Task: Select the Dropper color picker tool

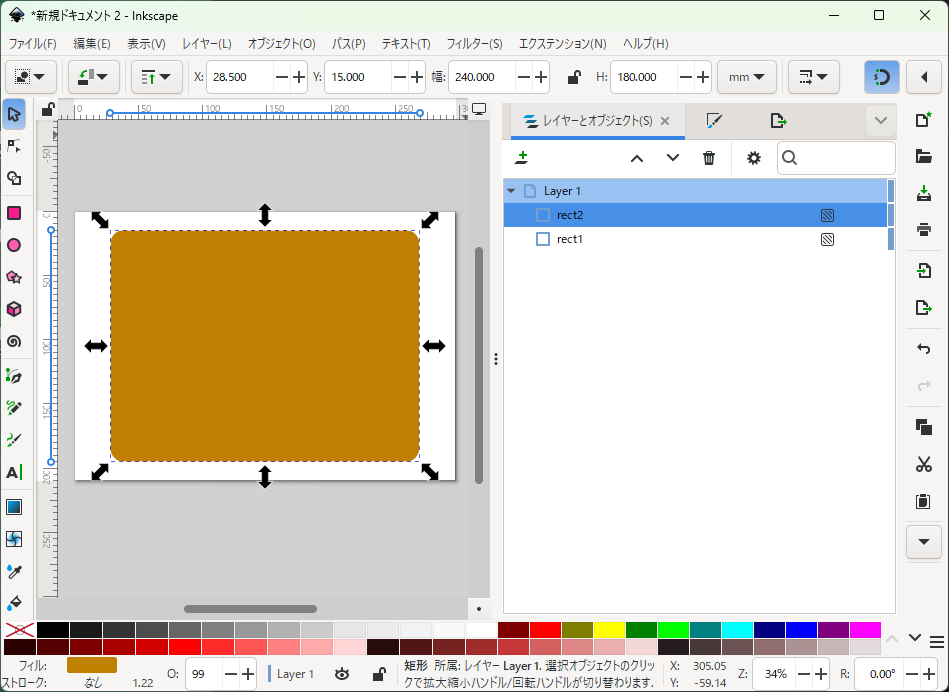Action: [14, 571]
